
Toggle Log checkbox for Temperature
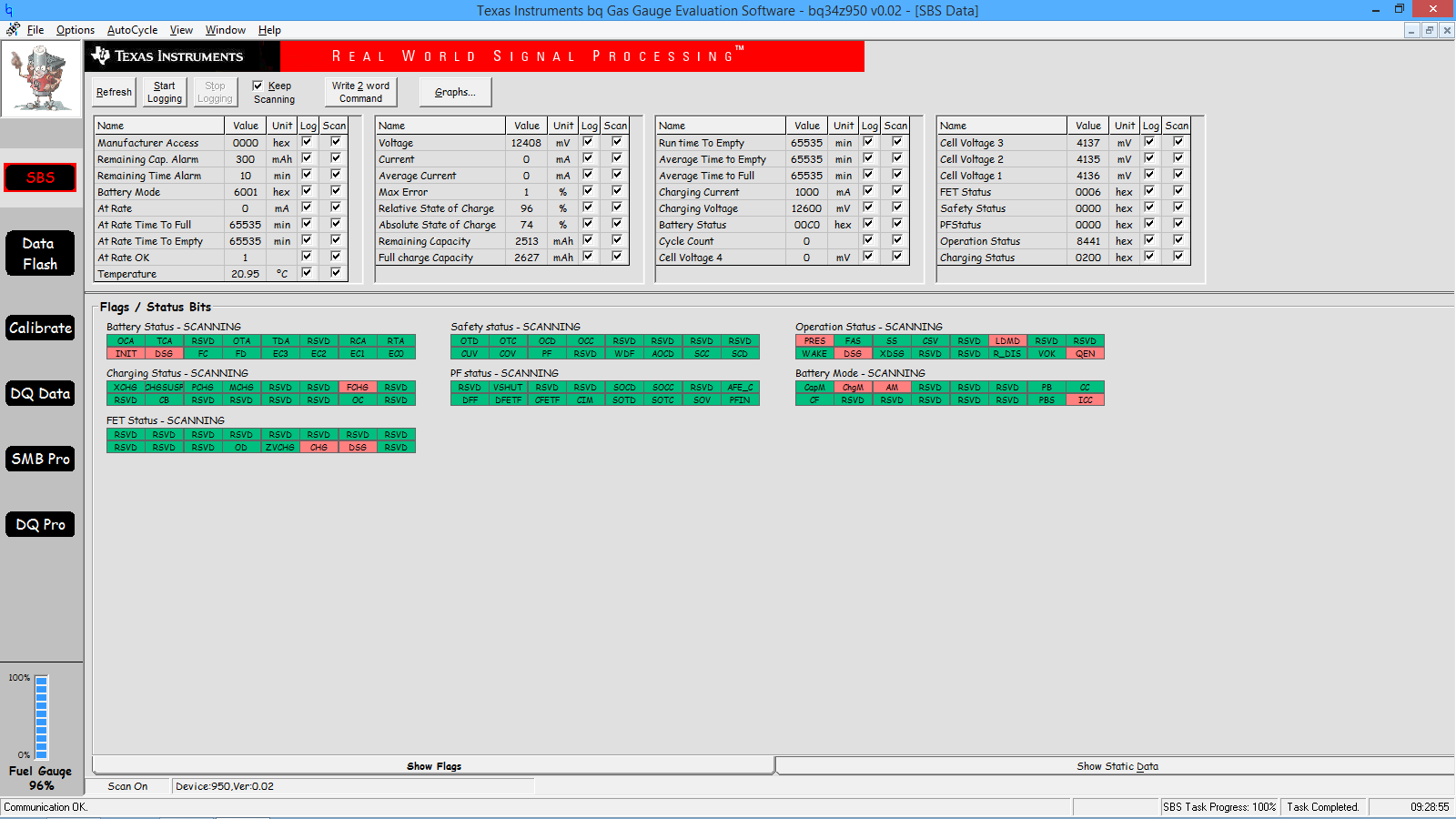coord(307,273)
